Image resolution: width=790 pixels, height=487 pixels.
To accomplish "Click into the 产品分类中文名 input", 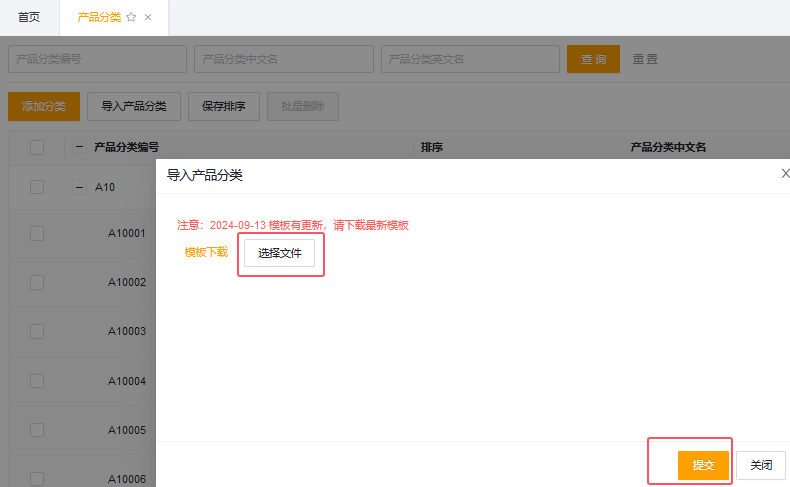I will (x=284, y=59).
